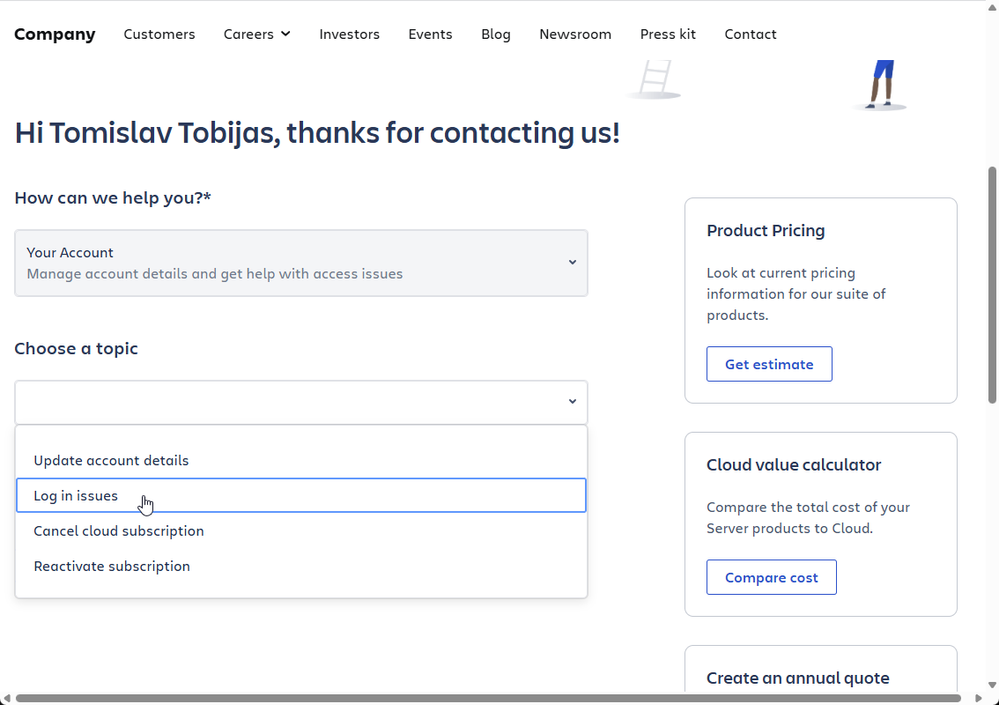999x705 pixels.
Task: Open the Newsroom link
Action: coord(575,34)
